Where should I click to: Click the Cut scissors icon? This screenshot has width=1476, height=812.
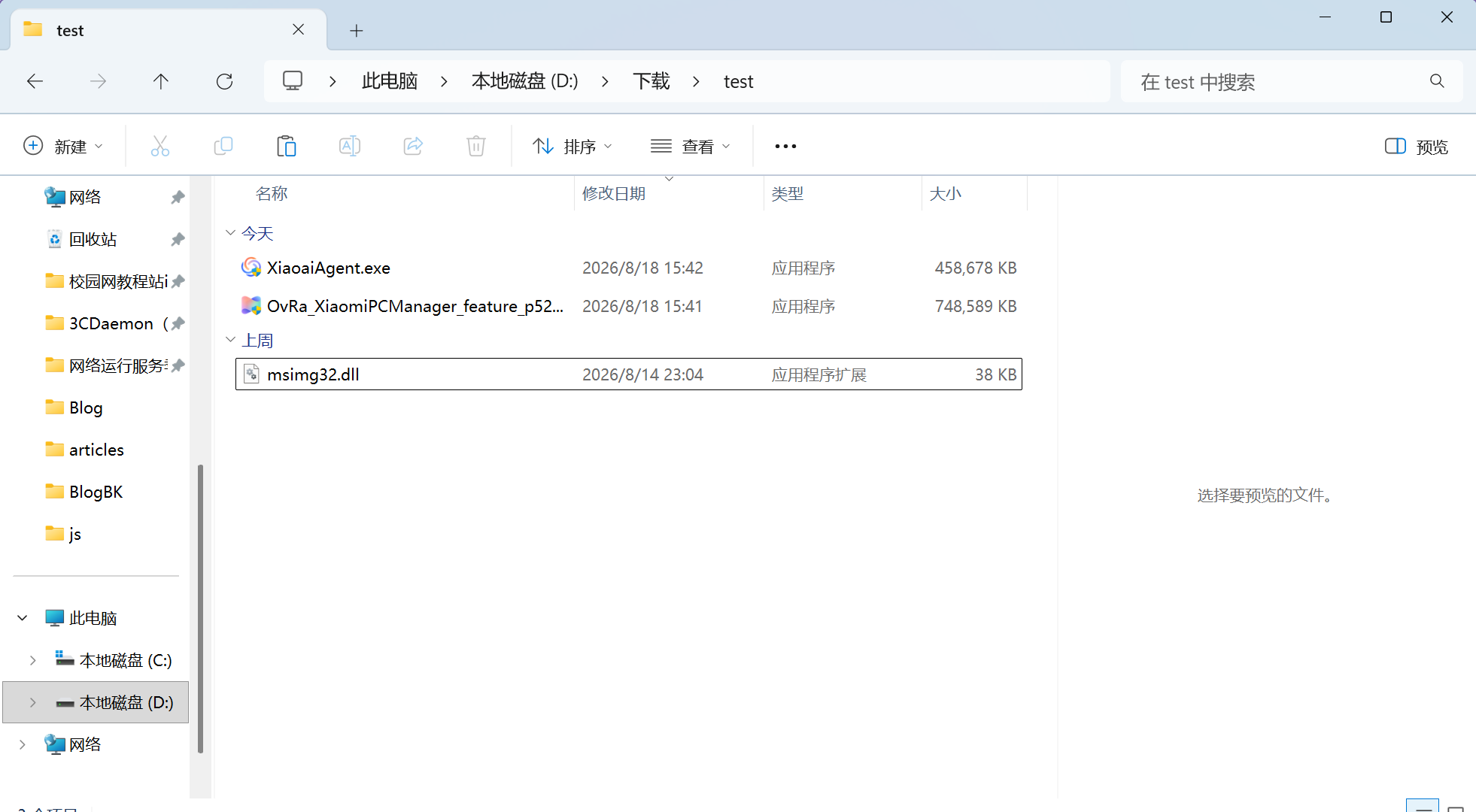click(160, 146)
